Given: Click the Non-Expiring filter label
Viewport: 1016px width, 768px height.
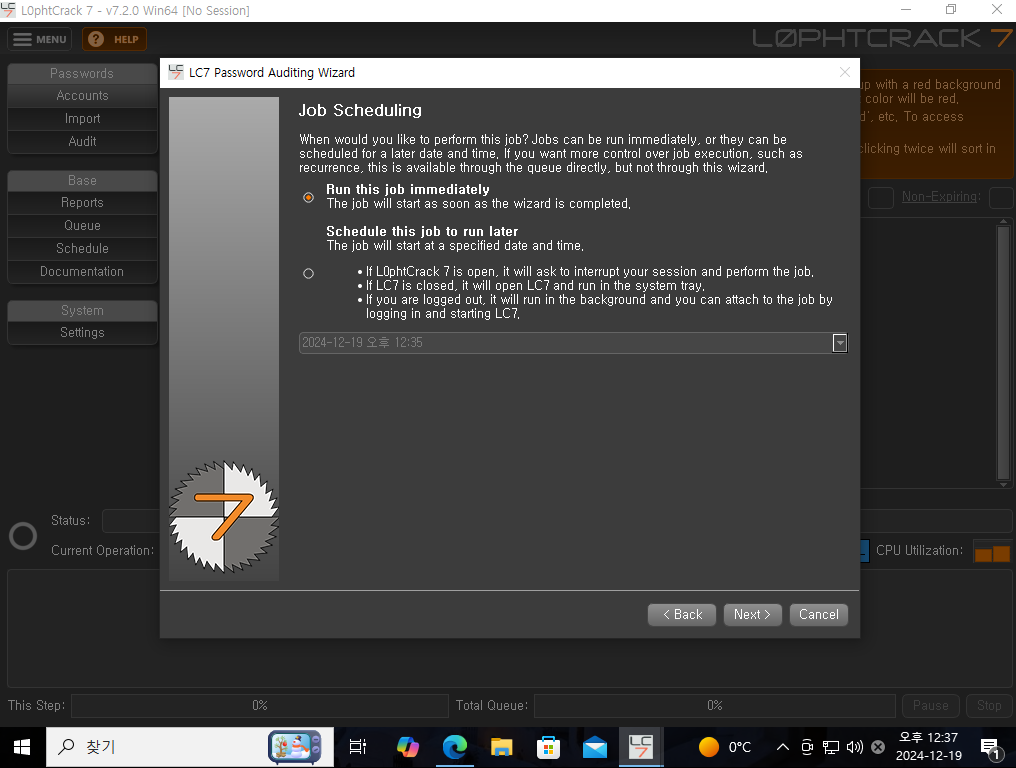Looking at the screenshot, I should point(941,197).
